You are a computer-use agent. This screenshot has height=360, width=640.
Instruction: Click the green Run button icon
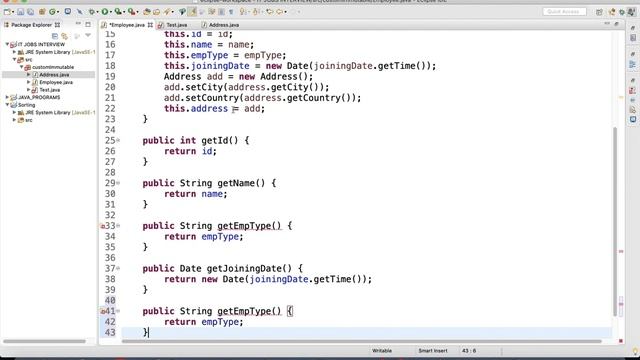105,12
